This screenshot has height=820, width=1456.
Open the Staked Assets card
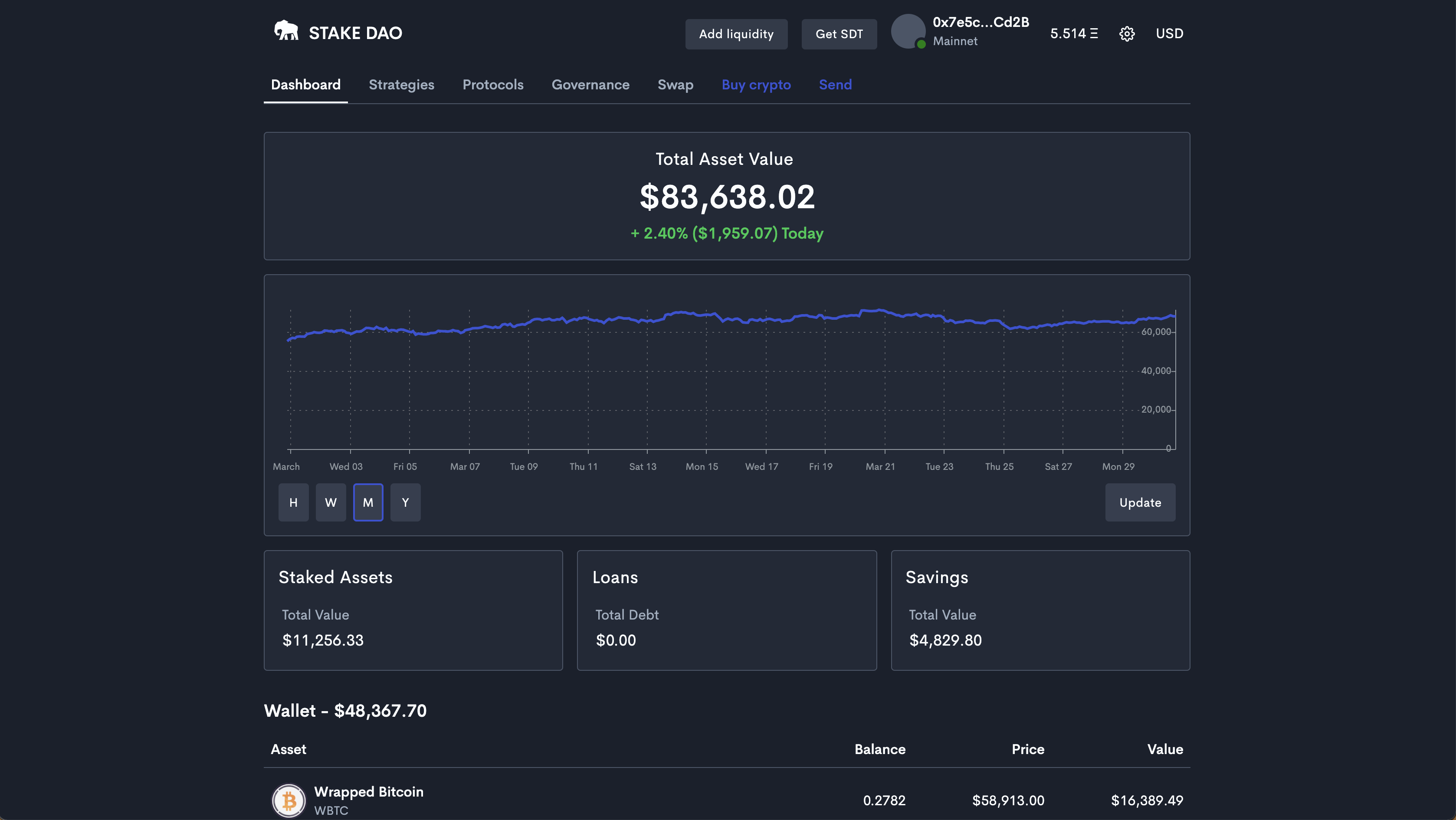[x=413, y=610]
